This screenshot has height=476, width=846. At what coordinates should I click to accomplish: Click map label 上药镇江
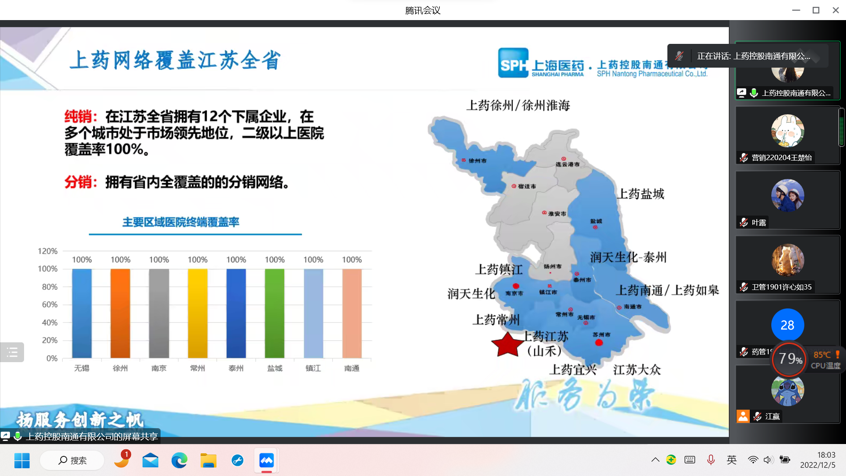pos(499,269)
